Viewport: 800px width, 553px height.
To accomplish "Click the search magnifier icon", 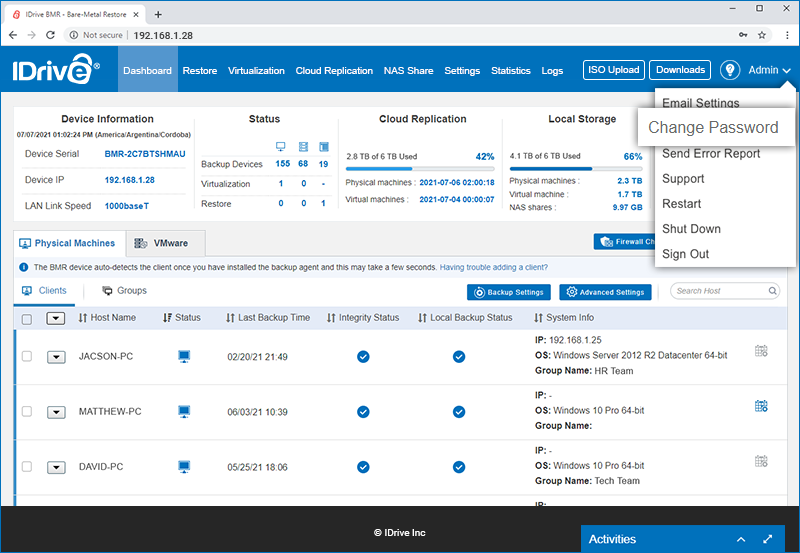I will (772, 291).
